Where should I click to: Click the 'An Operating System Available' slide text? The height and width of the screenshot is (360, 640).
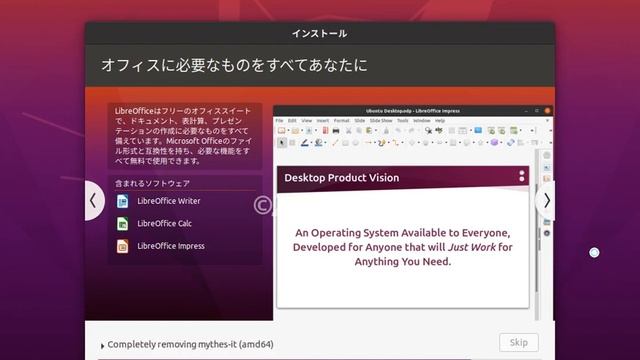pos(402,247)
